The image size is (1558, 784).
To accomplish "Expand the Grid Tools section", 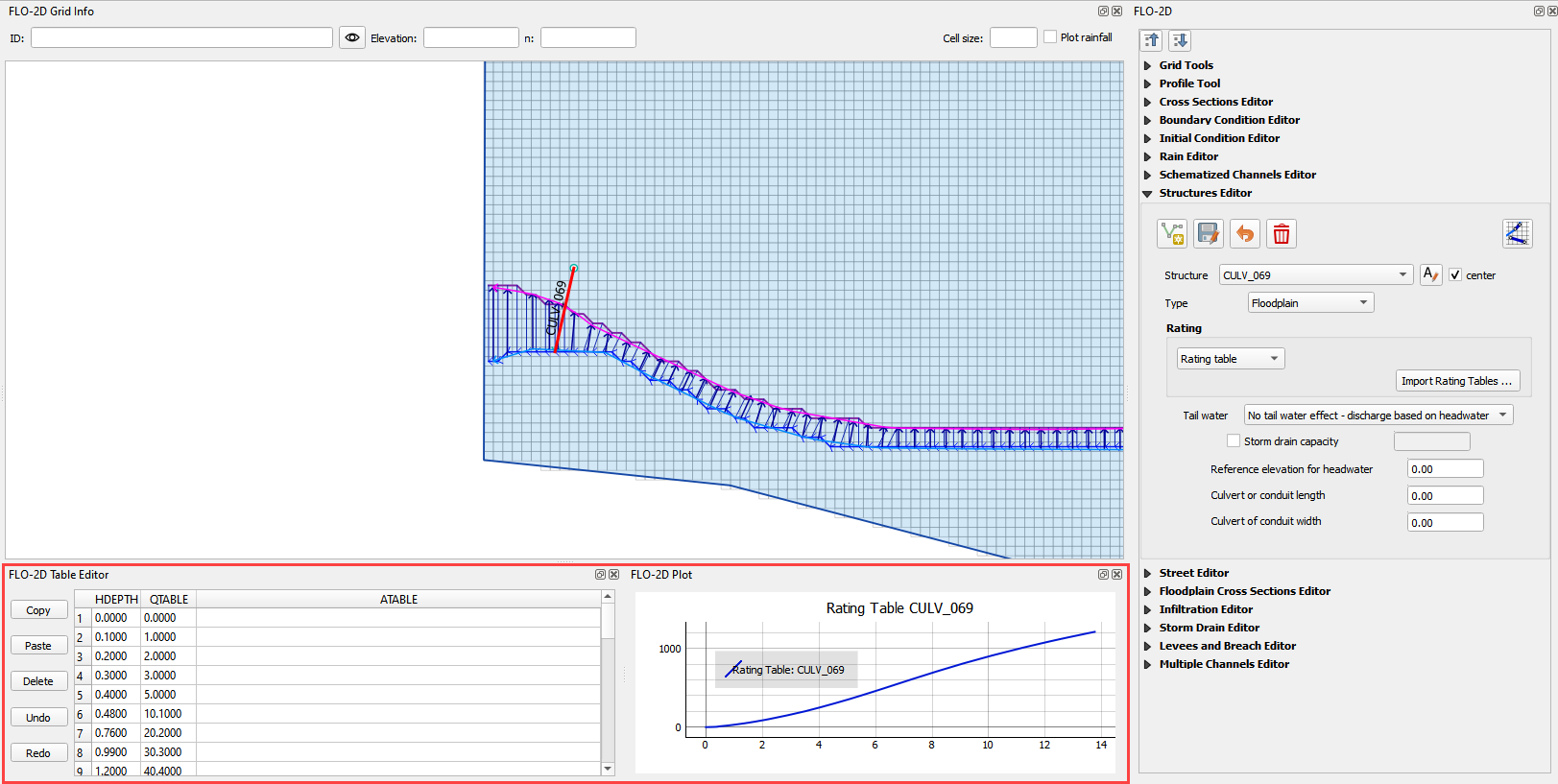I will pyautogui.click(x=1186, y=65).
